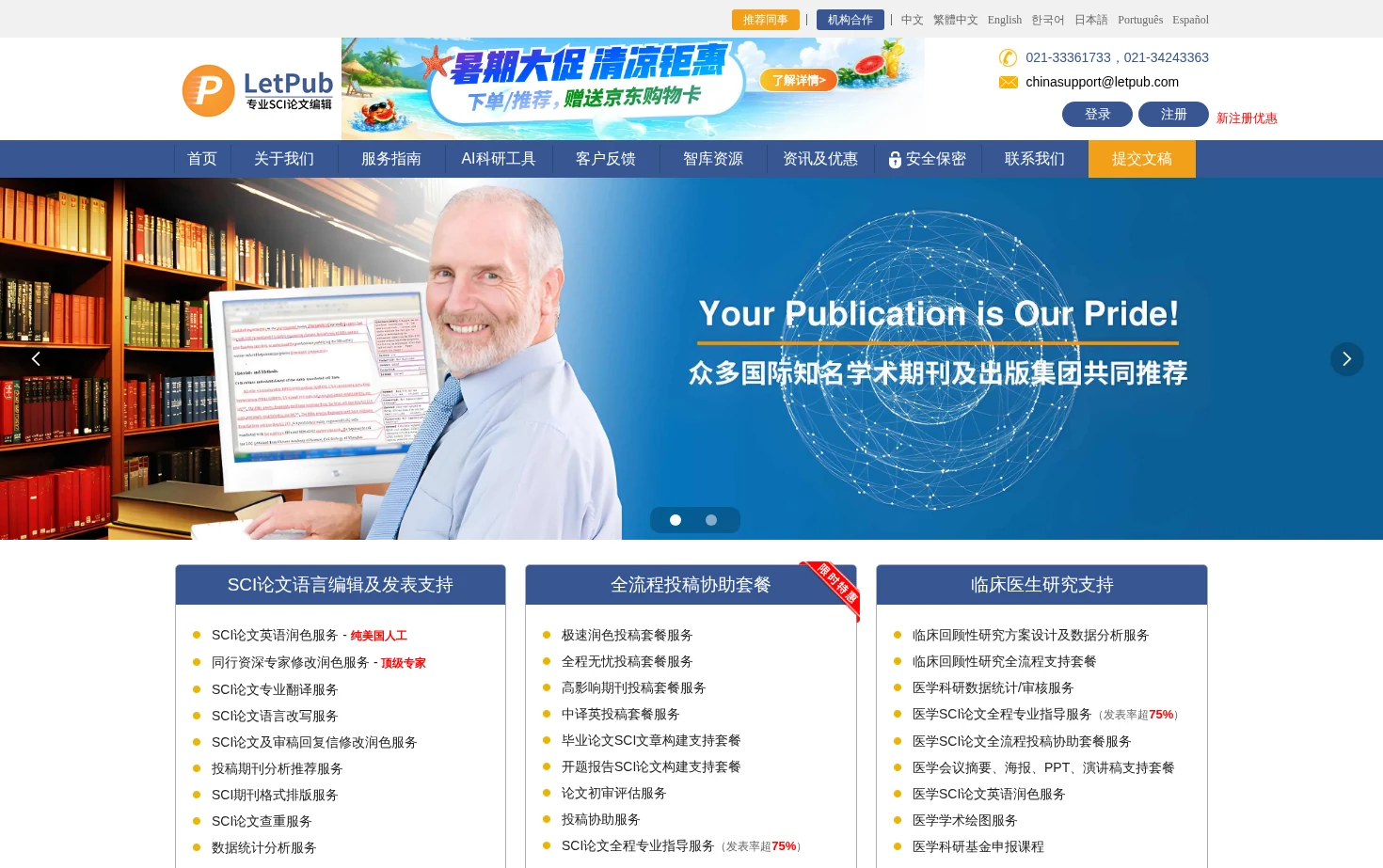The height and width of the screenshot is (868, 1383).
Task: Open the 联系我们 menu item
Action: 1035,159
